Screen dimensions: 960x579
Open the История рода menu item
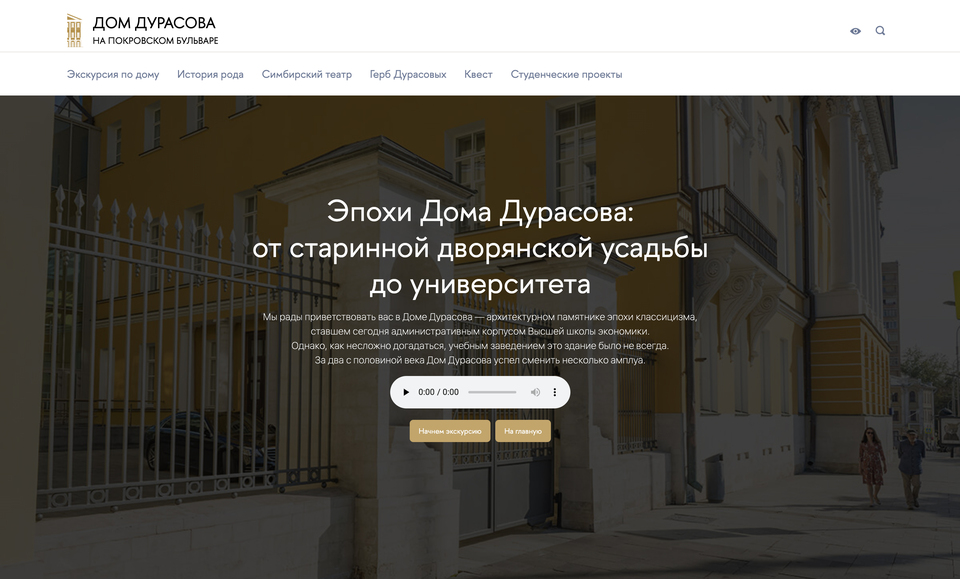[210, 75]
